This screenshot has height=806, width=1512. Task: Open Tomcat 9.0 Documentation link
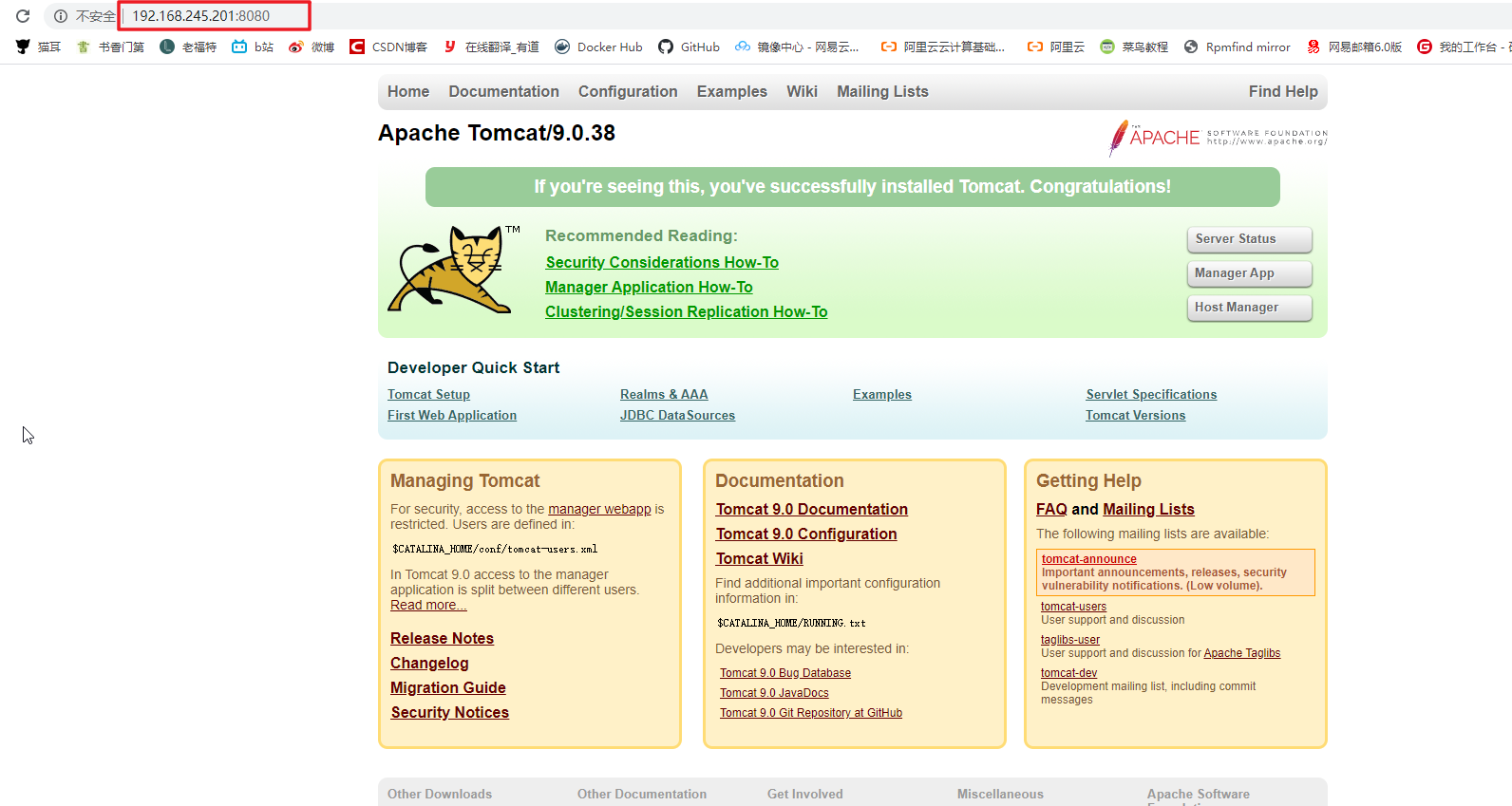[x=812, y=509]
